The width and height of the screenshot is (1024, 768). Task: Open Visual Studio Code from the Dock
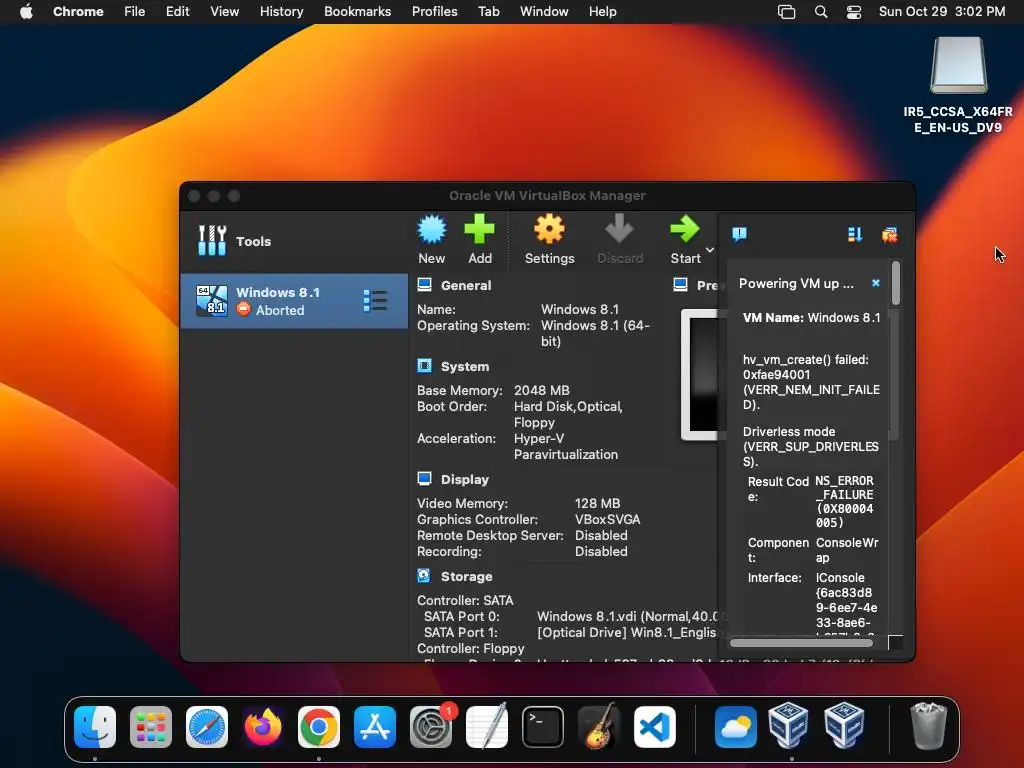coord(655,727)
